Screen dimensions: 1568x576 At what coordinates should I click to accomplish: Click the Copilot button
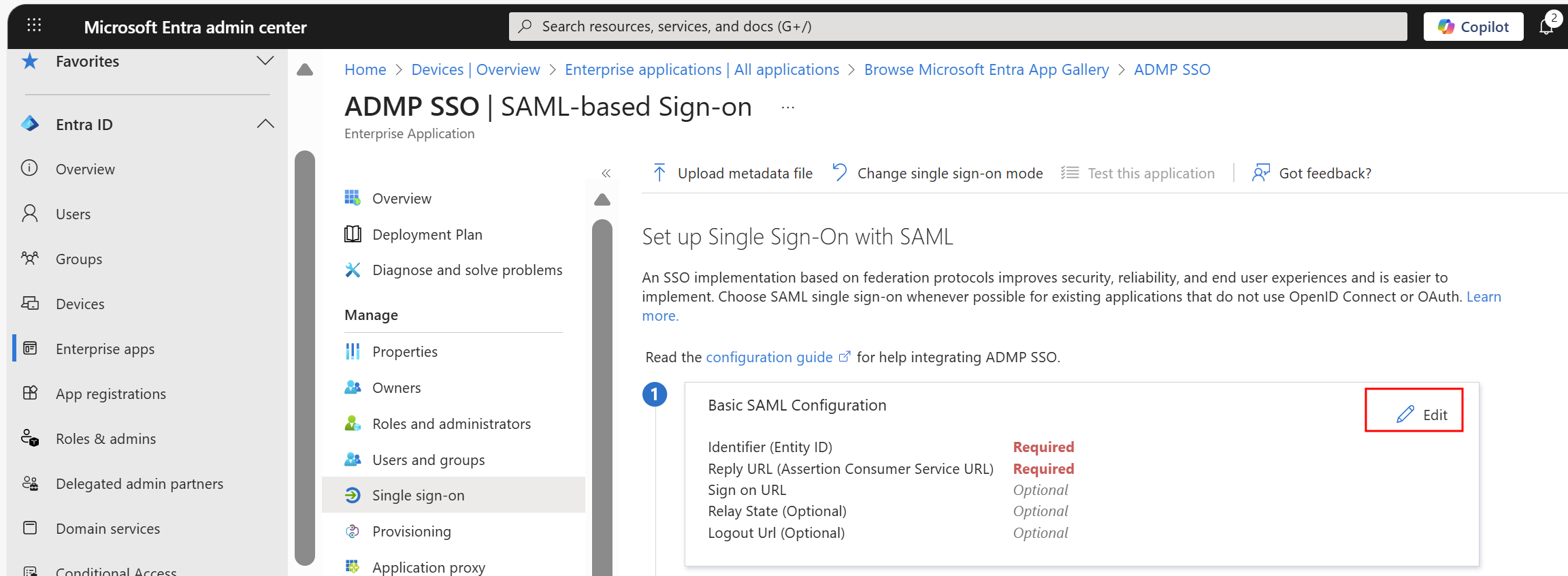tap(1473, 27)
